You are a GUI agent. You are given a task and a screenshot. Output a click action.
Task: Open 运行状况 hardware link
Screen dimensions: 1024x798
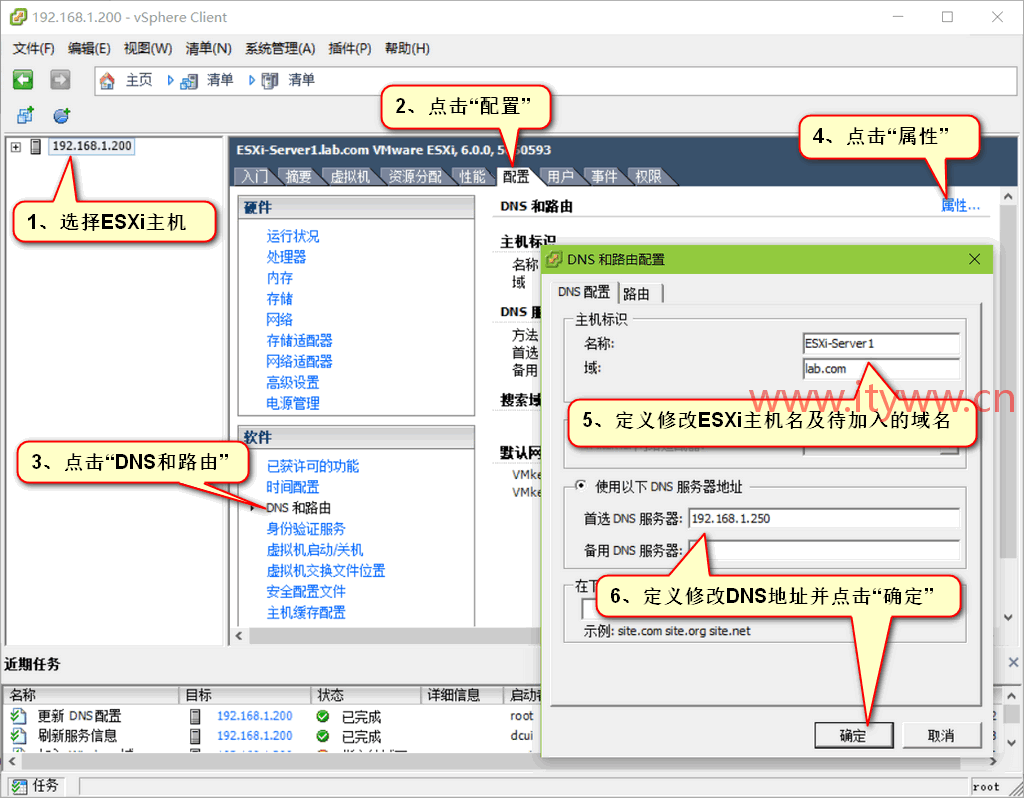293,236
